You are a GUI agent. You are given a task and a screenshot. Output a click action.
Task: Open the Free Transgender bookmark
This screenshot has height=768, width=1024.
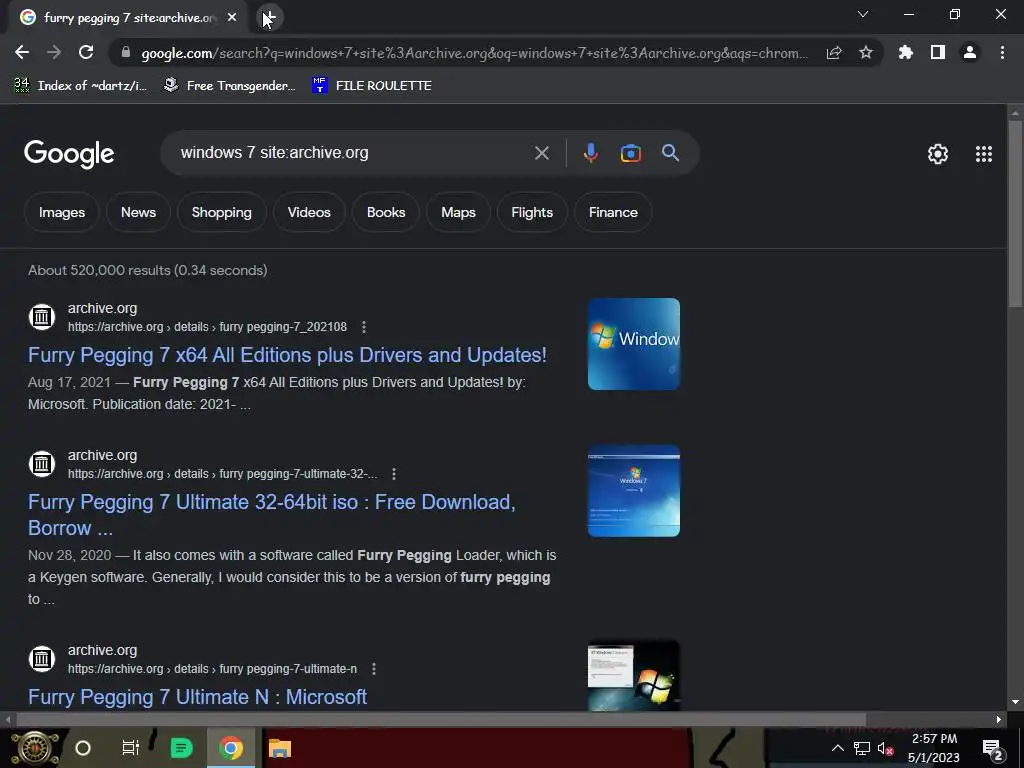pos(229,86)
